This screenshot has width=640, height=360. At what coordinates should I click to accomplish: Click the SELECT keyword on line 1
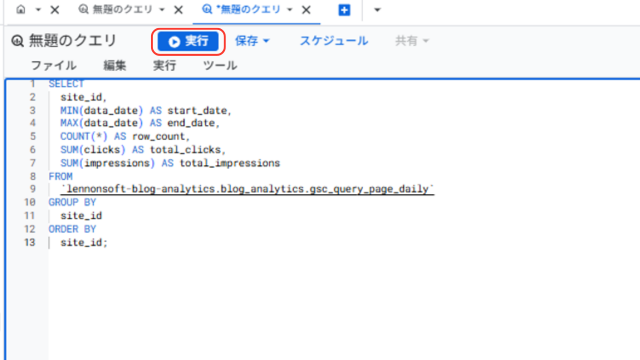[x=66, y=84]
